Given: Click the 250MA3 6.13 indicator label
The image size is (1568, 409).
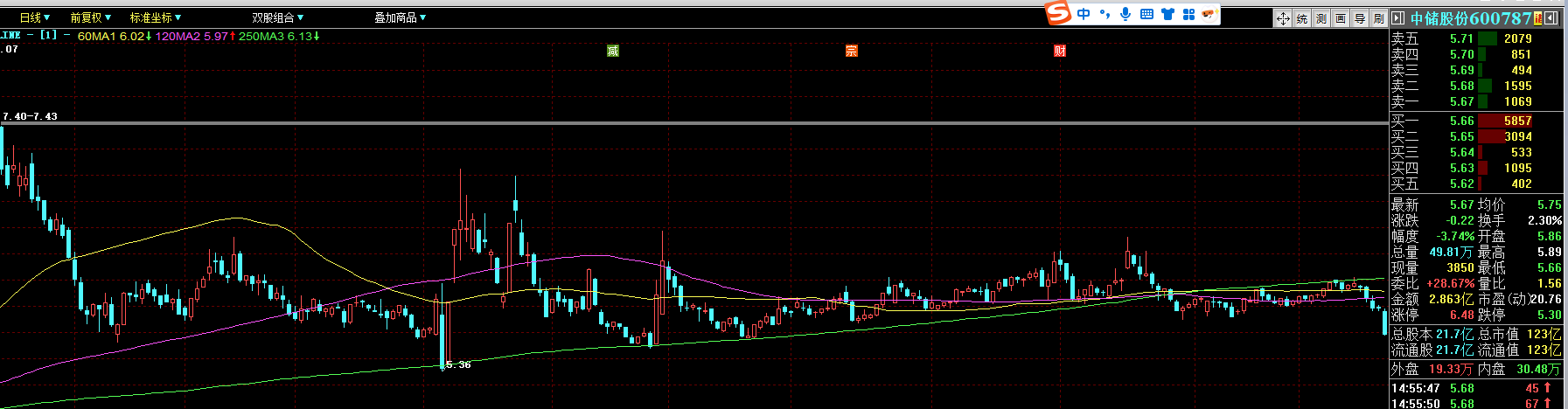Looking at the screenshot, I should tap(279, 36).
